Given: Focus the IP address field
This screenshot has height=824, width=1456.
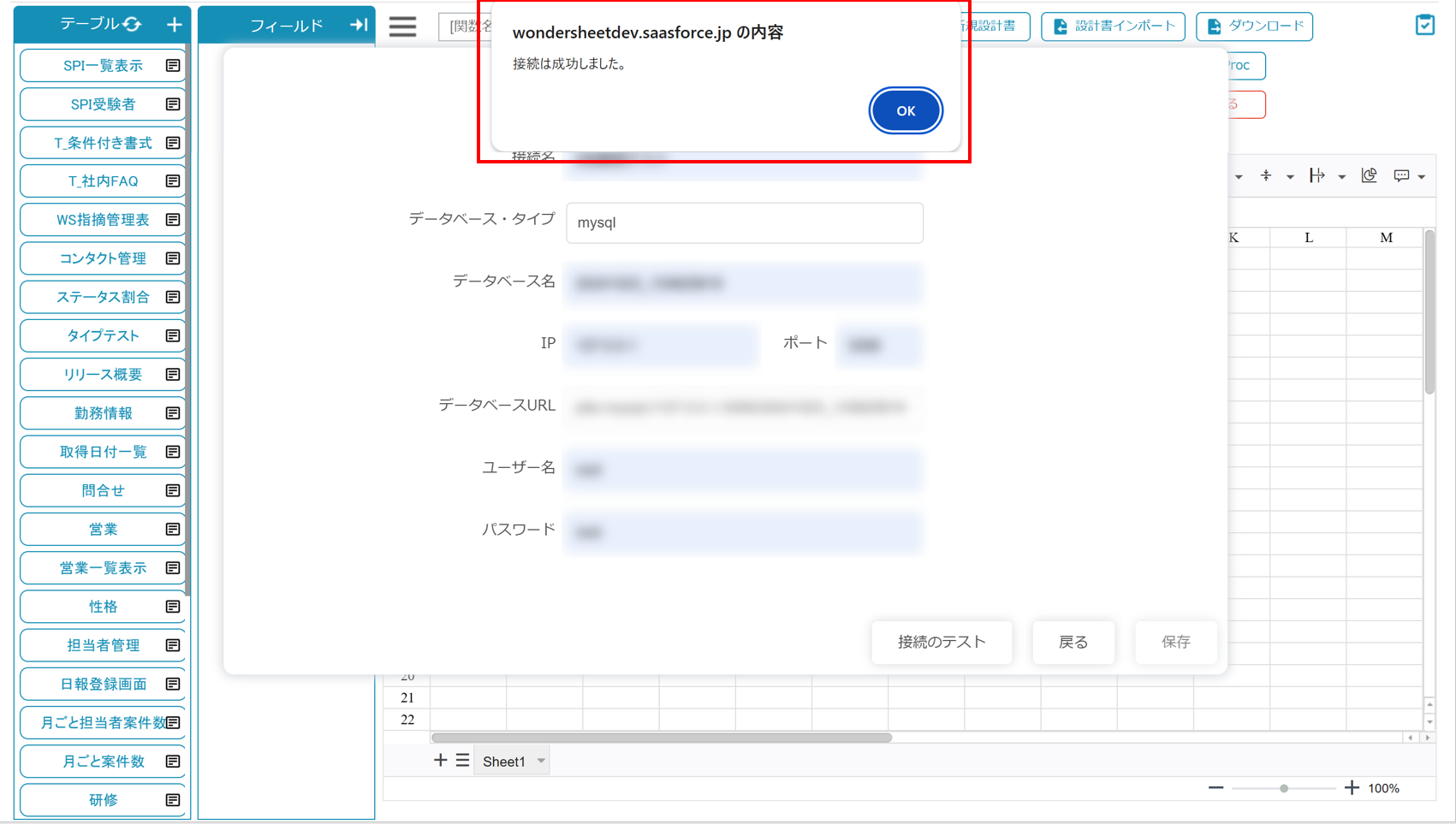Looking at the screenshot, I should pyautogui.click(x=661, y=345).
